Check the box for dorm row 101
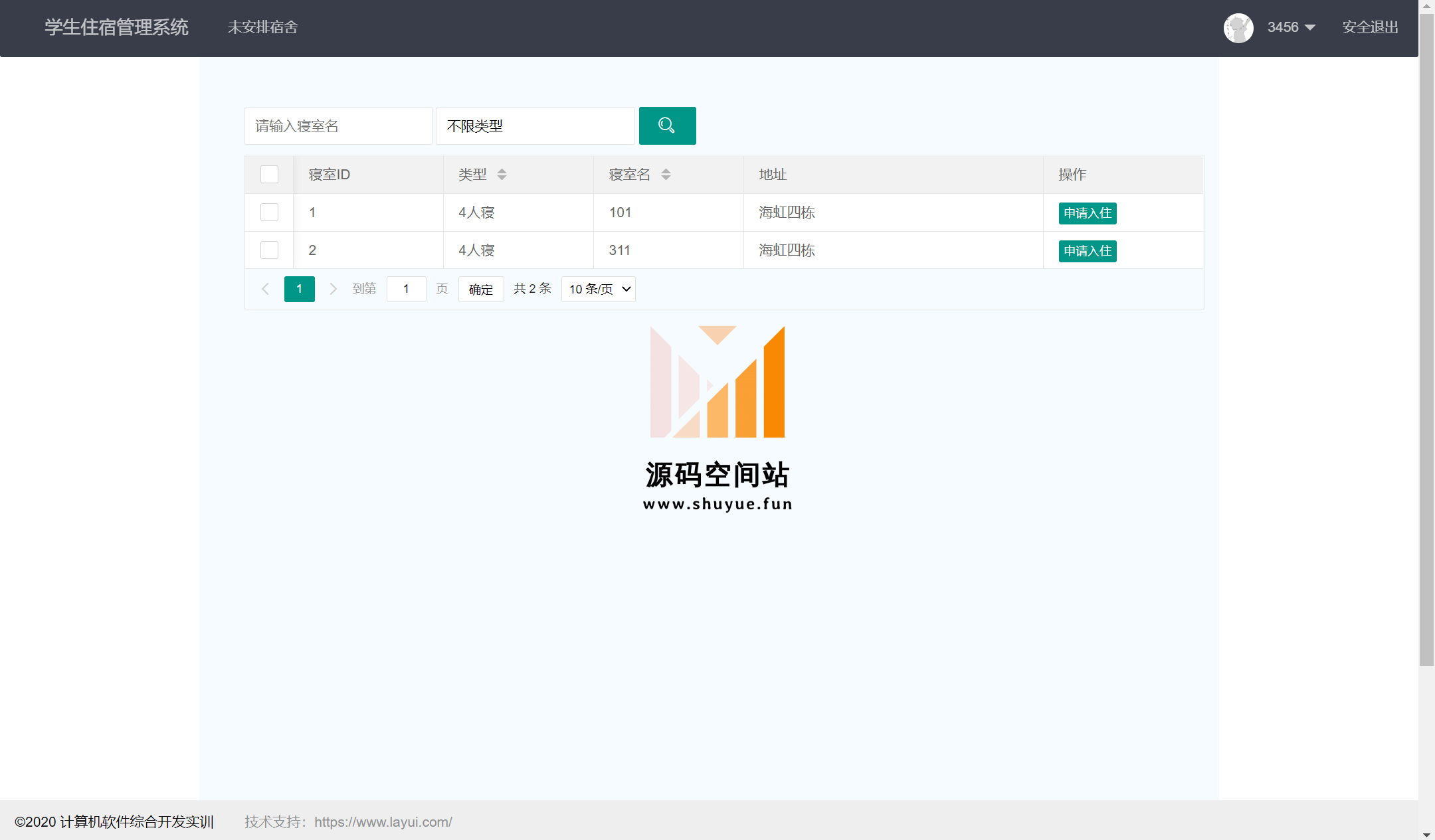 (x=269, y=212)
